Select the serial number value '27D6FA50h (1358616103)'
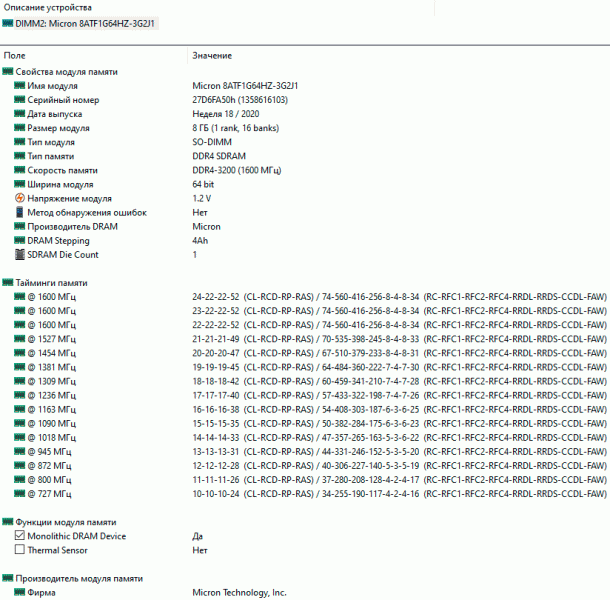The height and width of the screenshot is (600, 610). point(240,100)
